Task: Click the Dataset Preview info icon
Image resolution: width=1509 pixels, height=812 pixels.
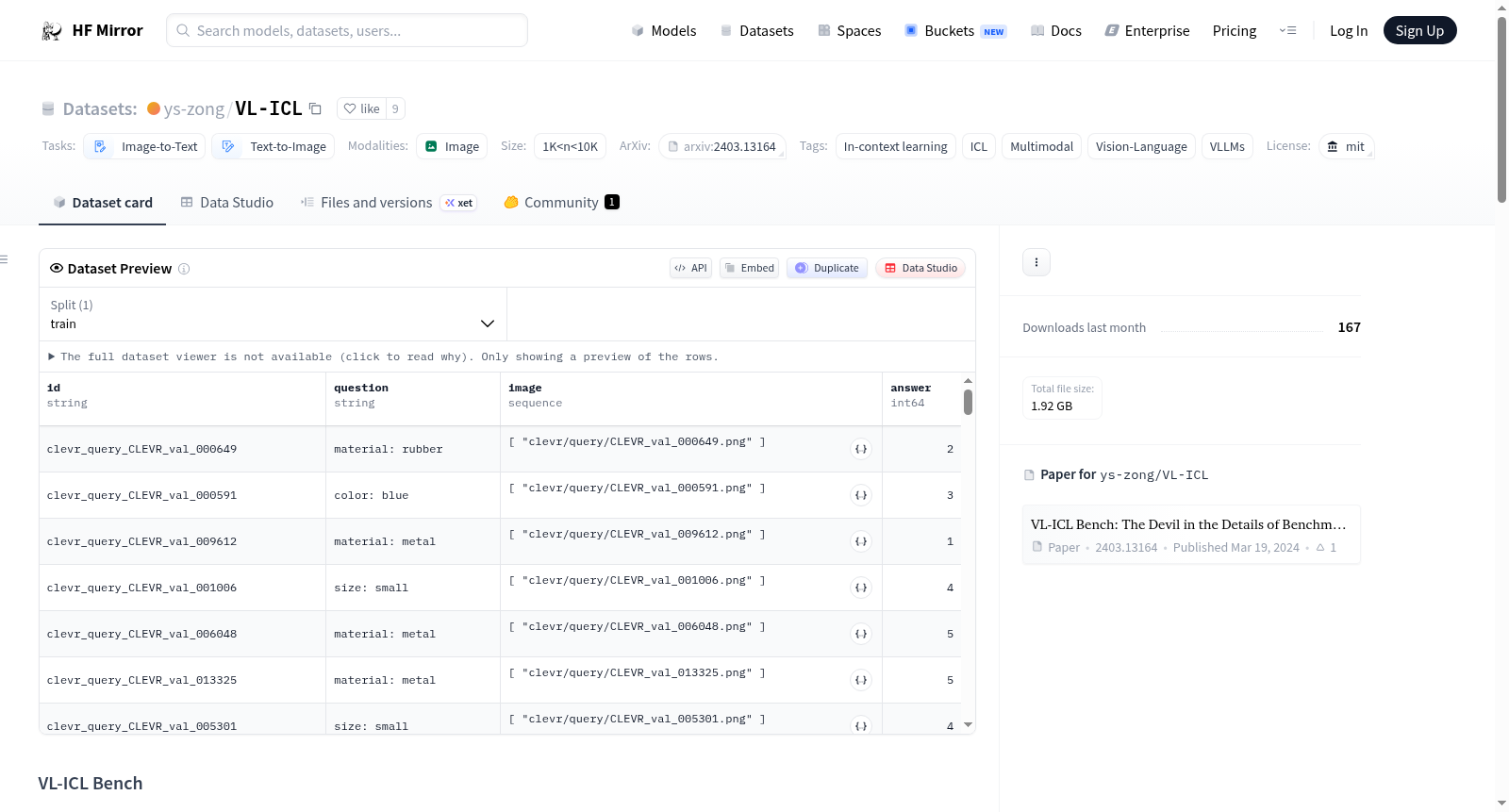Action: [184, 269]
